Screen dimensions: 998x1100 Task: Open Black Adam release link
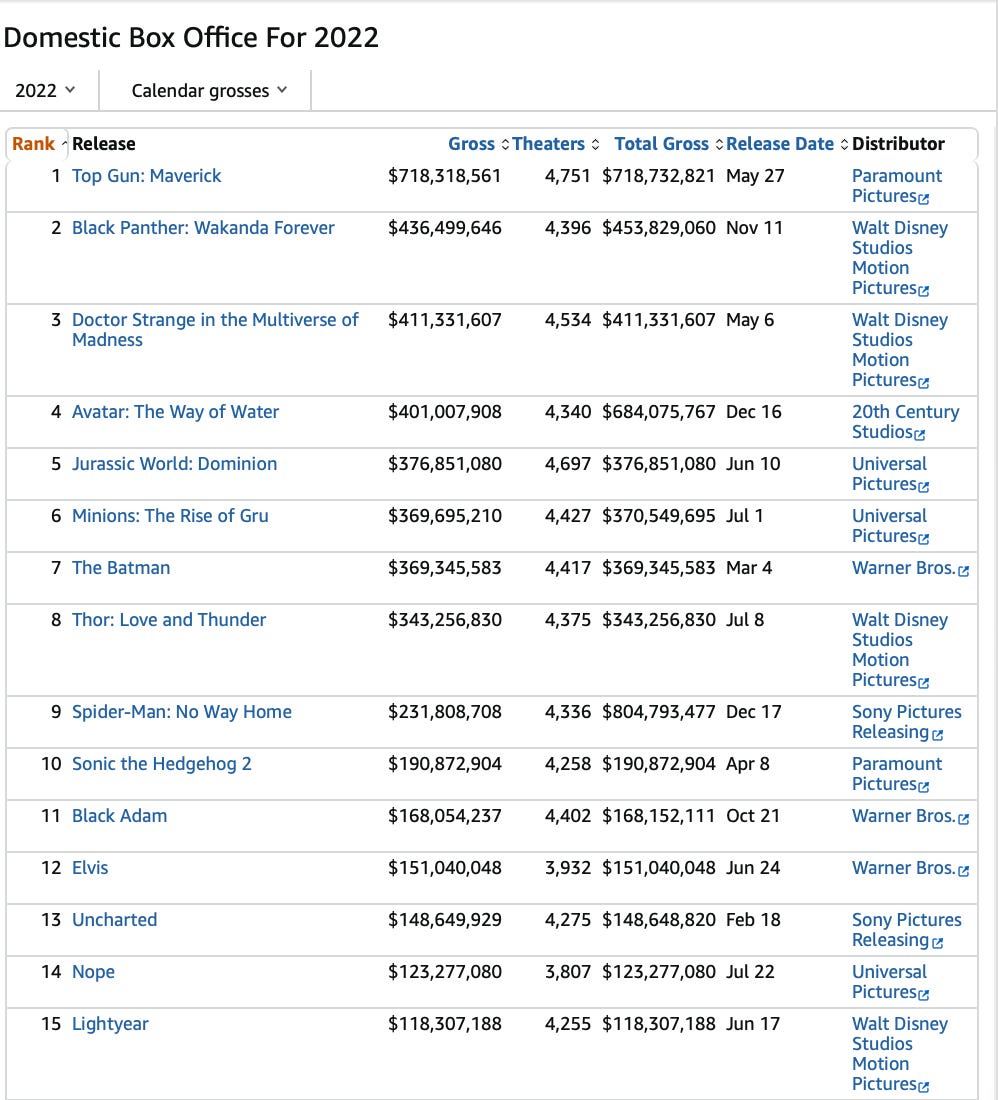pos(120,816)
